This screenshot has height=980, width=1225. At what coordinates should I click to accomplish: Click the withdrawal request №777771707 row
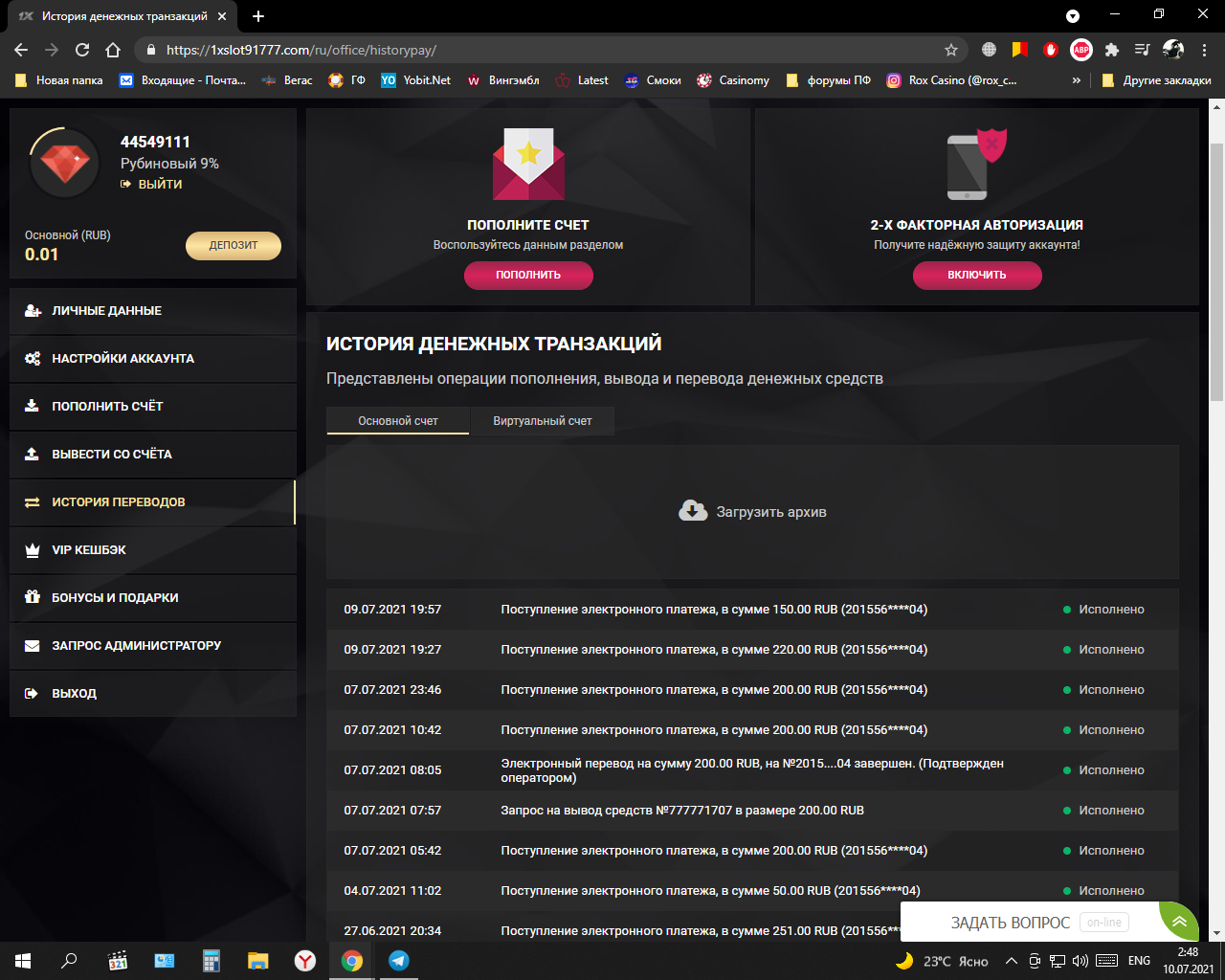click(752, 811)
